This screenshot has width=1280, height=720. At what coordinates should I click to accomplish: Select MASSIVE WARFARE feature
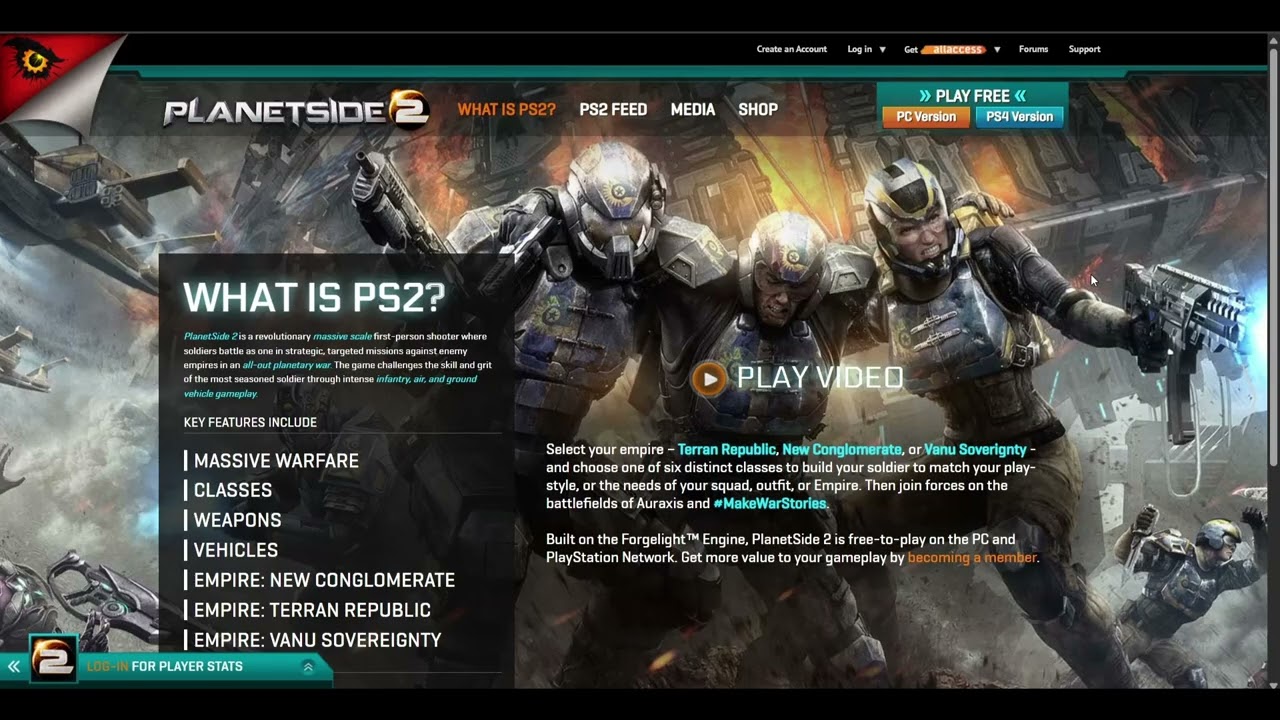276,461
